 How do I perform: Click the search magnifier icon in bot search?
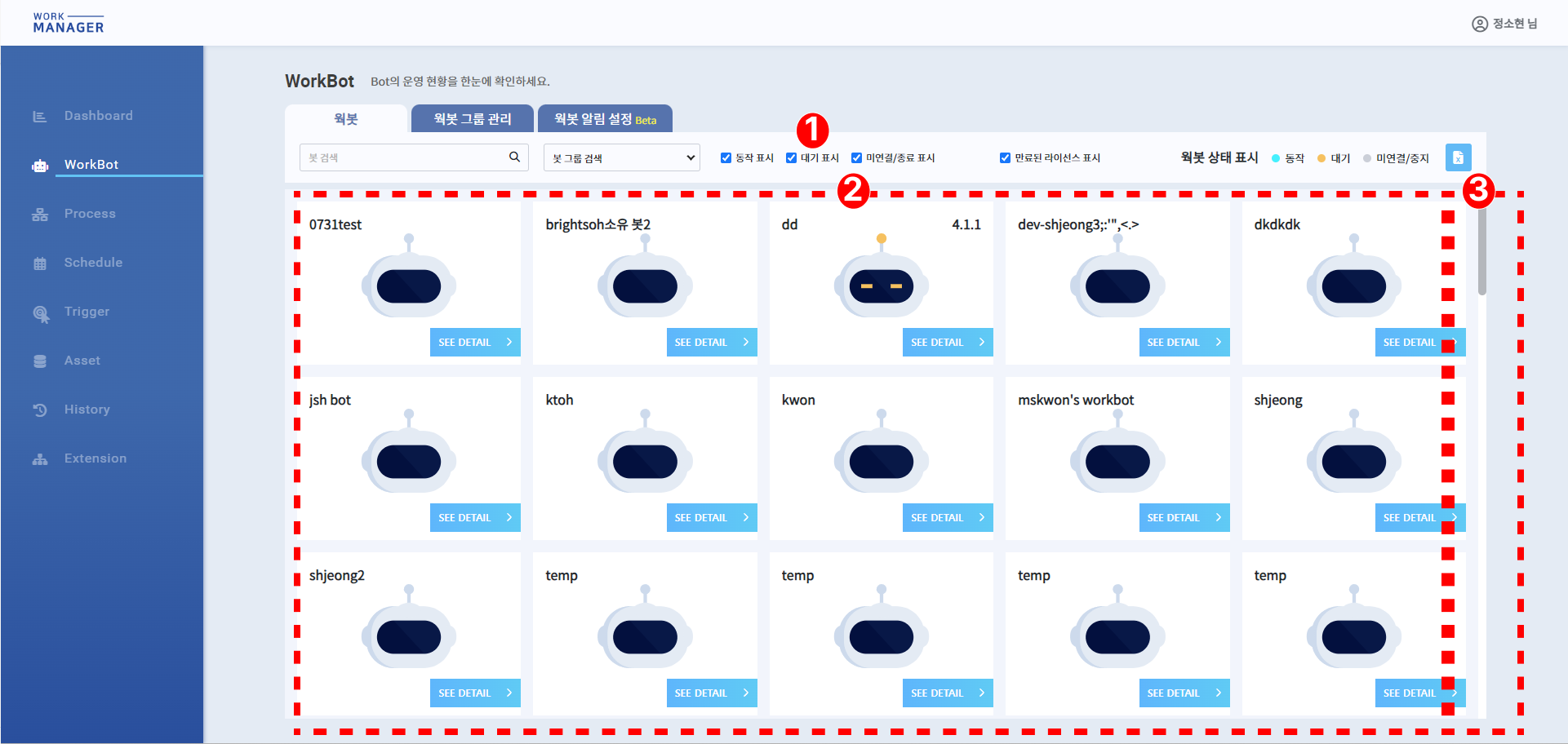tap(514, 157)
